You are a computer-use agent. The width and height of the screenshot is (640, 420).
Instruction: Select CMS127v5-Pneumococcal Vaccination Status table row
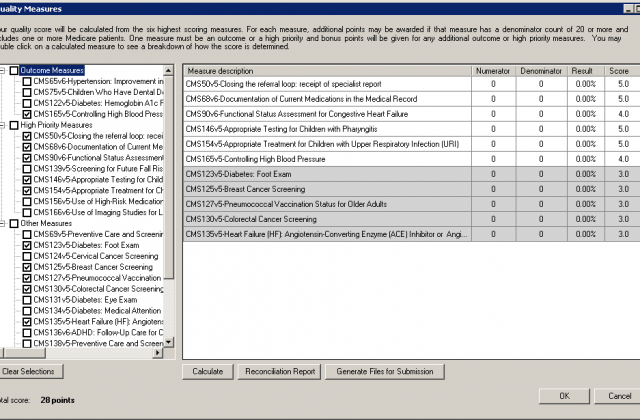(x=411, y=204)
